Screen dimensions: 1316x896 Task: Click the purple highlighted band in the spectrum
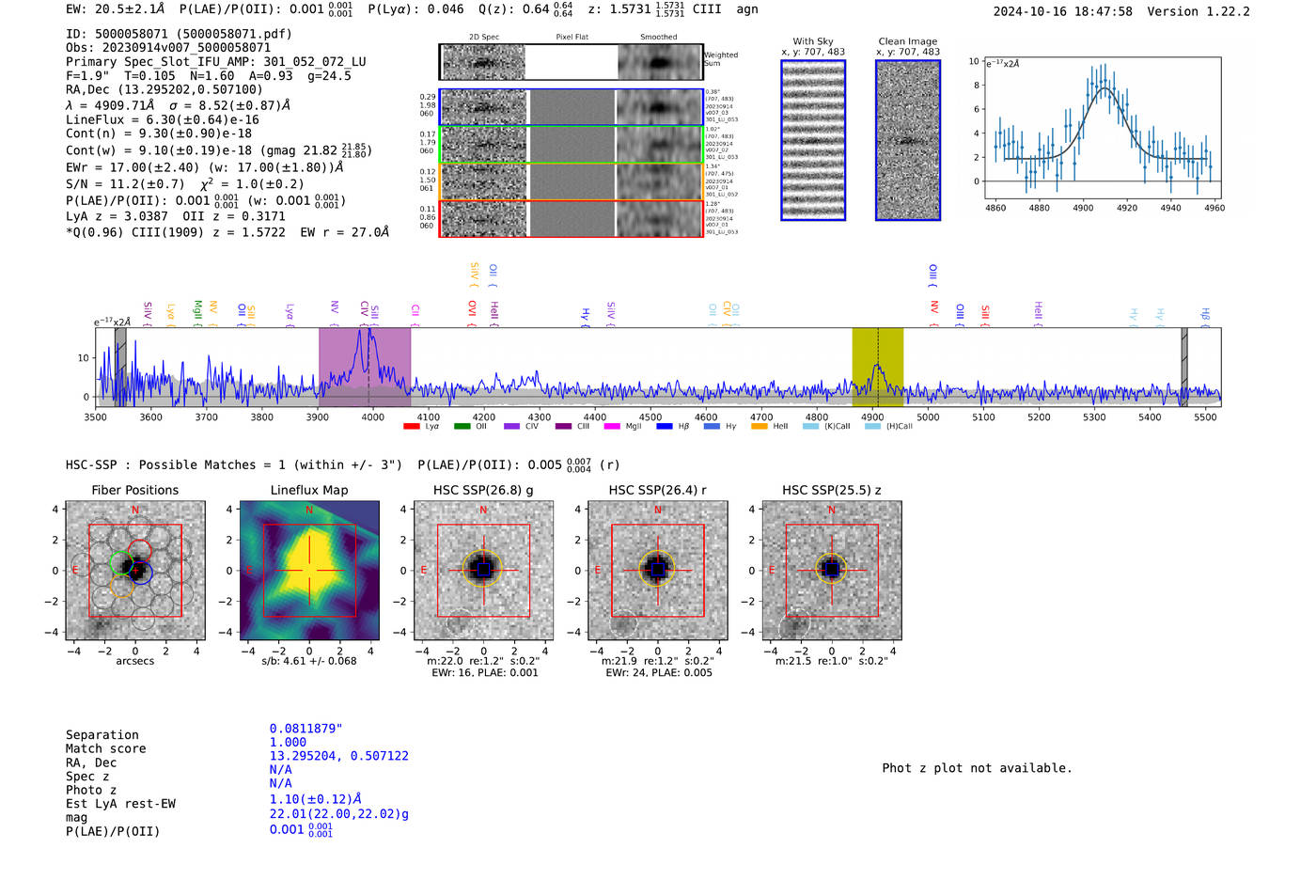tap(365, 367)
